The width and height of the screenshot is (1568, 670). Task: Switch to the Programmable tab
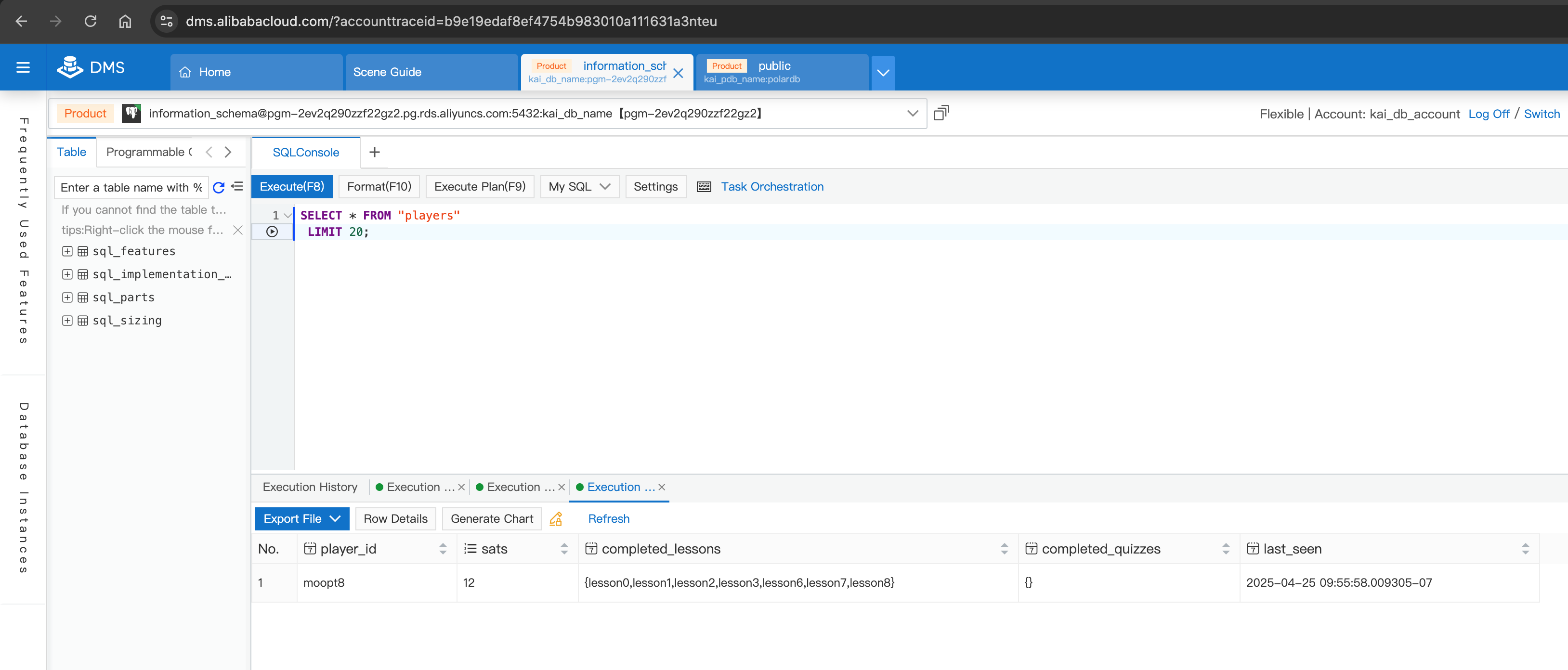tap(149, 152)
